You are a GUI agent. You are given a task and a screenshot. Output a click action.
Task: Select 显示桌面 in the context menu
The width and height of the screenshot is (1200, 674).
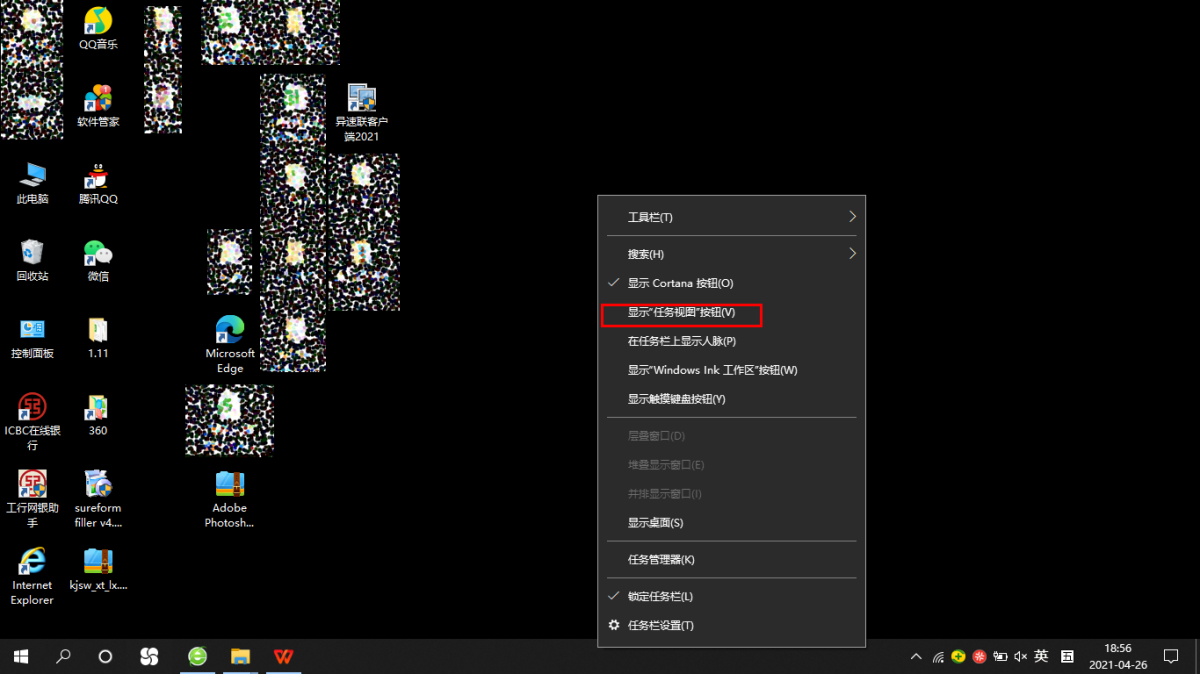click(x=655, y=523)
